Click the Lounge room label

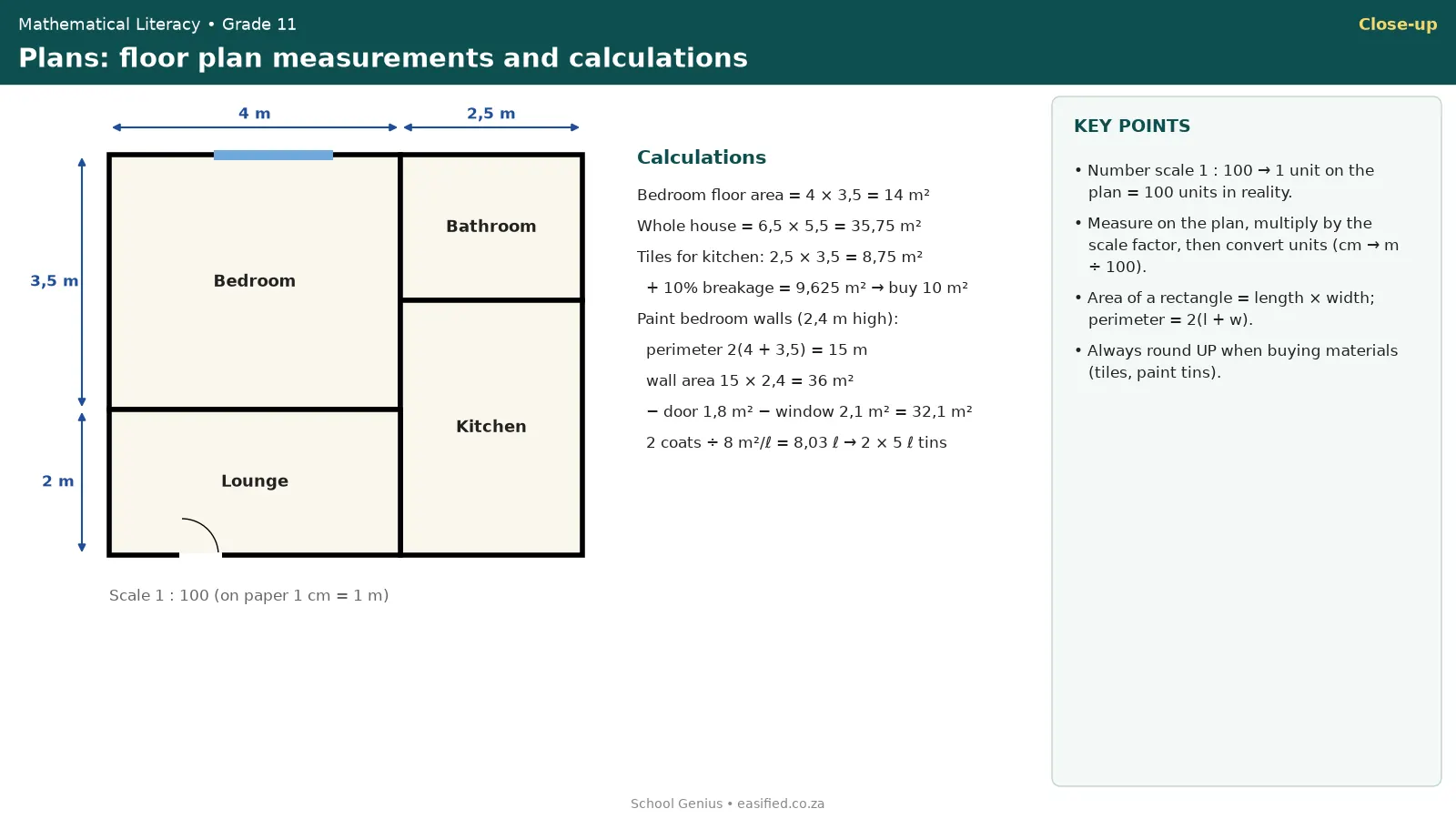tap(255, 481)
